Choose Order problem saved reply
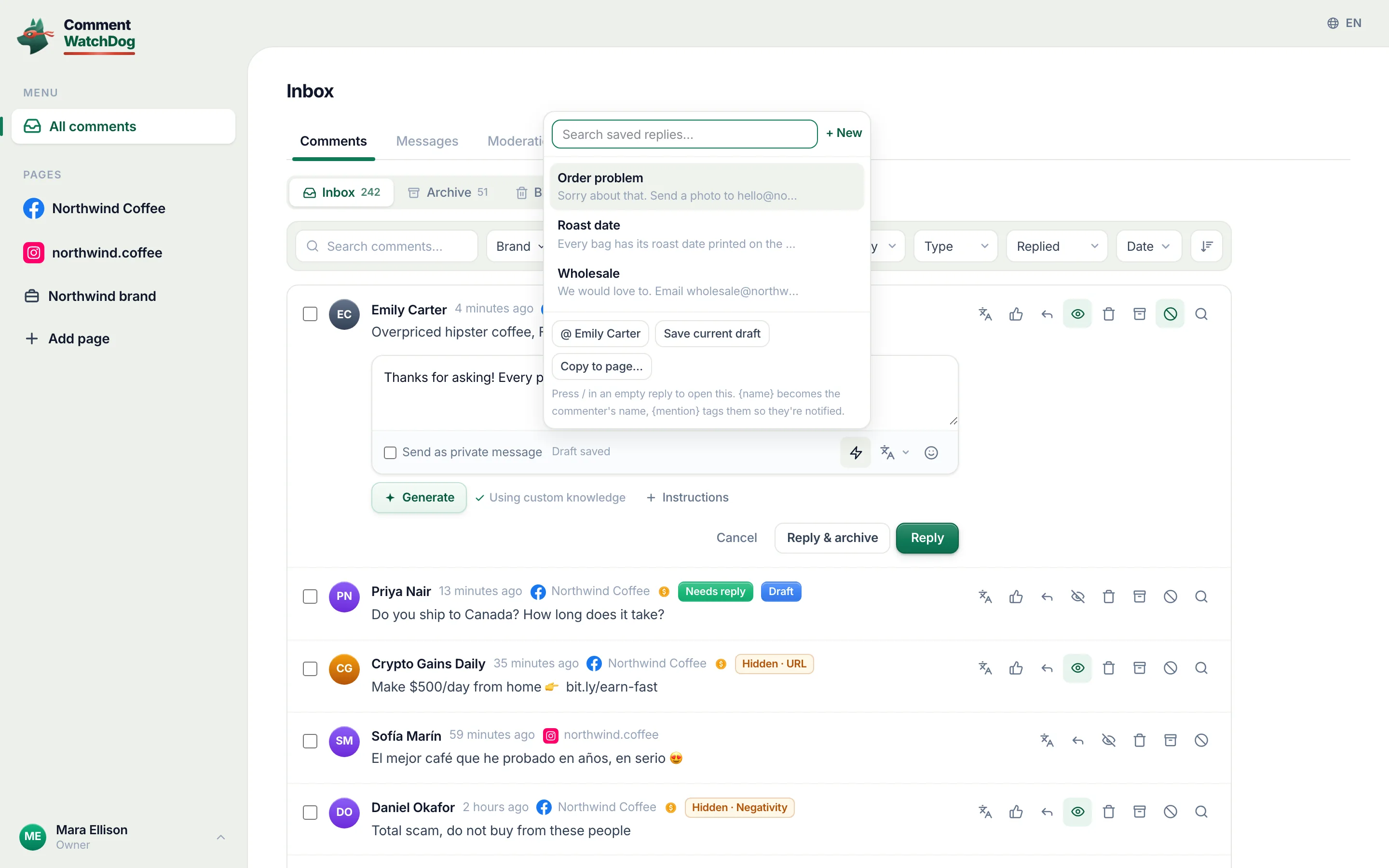This screenshot has width=1389, height=868. 707,187
